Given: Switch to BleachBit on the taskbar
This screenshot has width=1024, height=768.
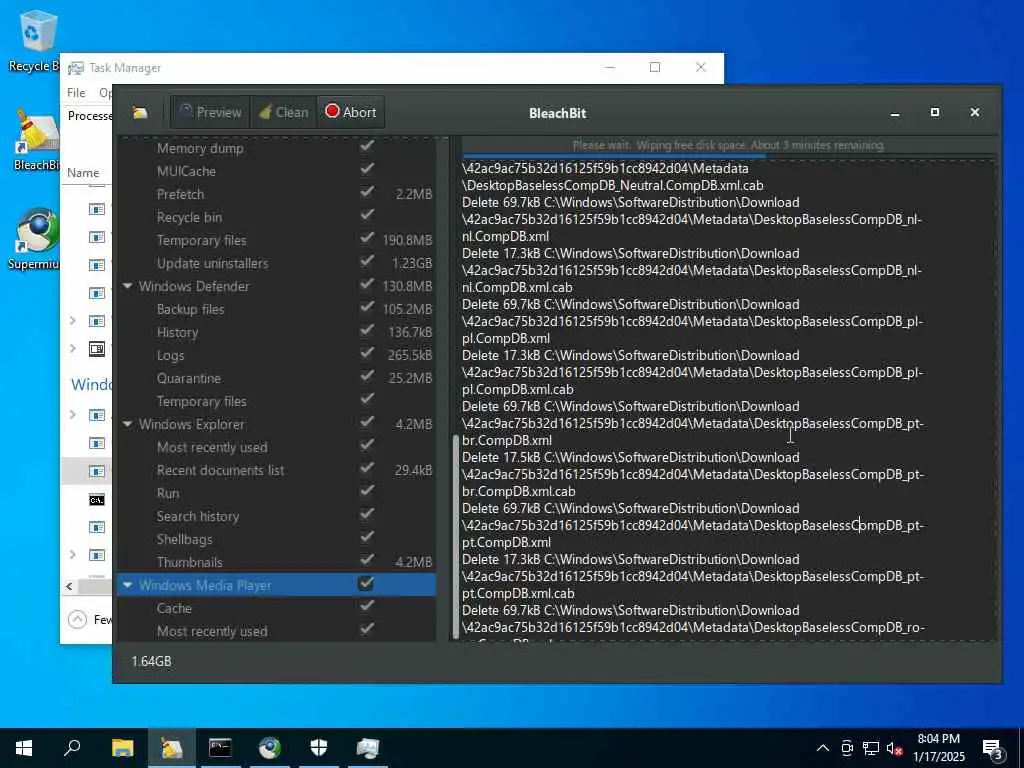Looking at the screenshot, I should tap(171, 748).
